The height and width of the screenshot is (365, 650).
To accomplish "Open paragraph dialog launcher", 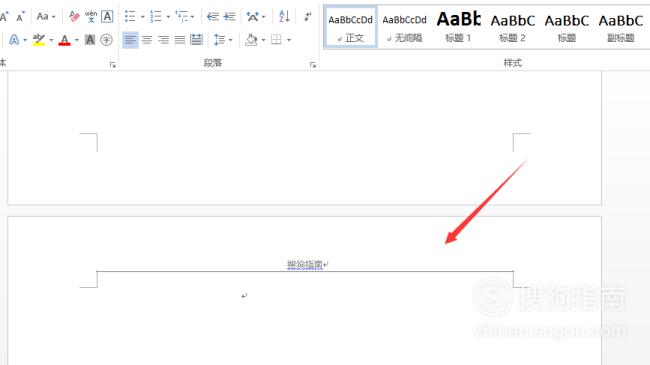I will coord(313,65).
